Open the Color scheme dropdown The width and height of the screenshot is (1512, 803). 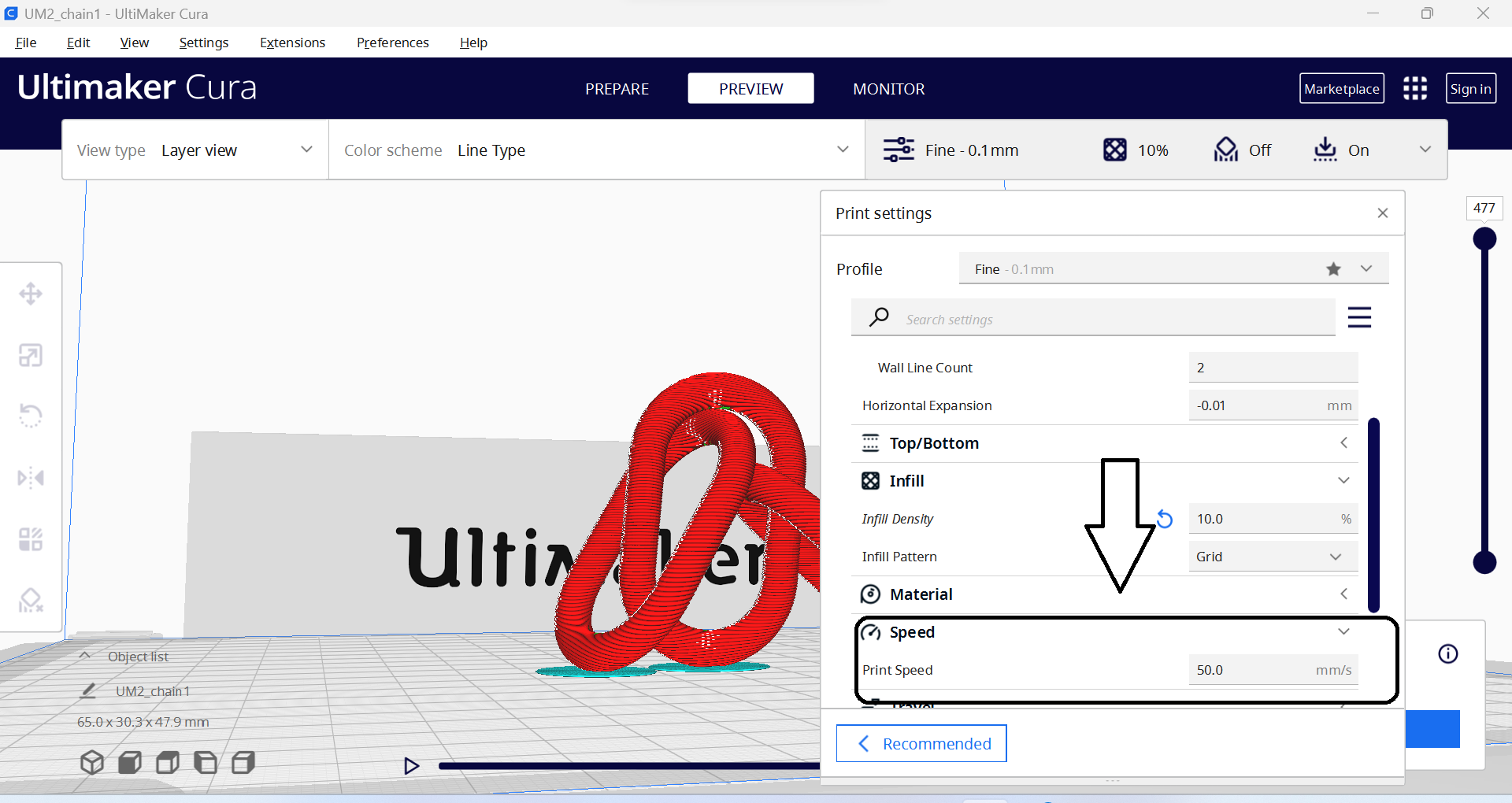coord(597,150)
